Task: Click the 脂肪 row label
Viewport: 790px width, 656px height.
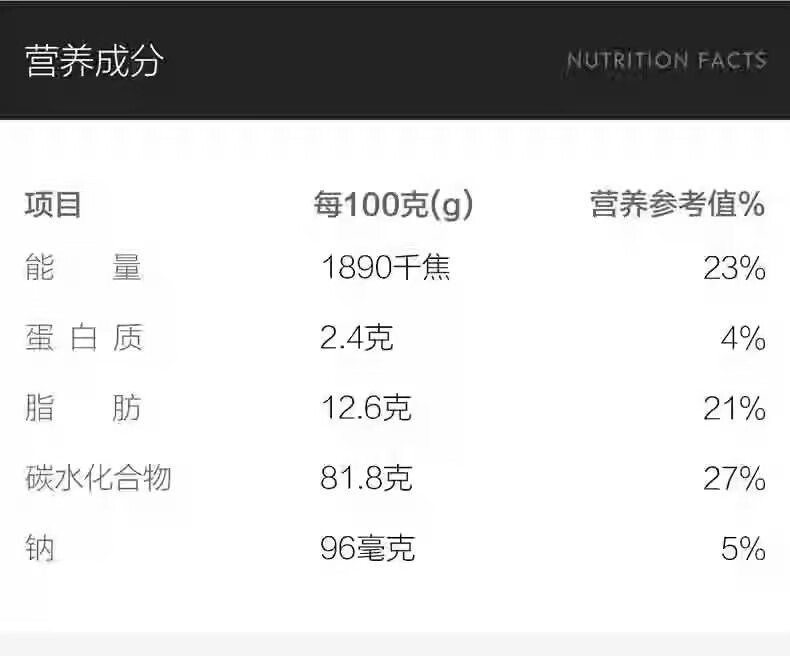Action: (83, 408)
